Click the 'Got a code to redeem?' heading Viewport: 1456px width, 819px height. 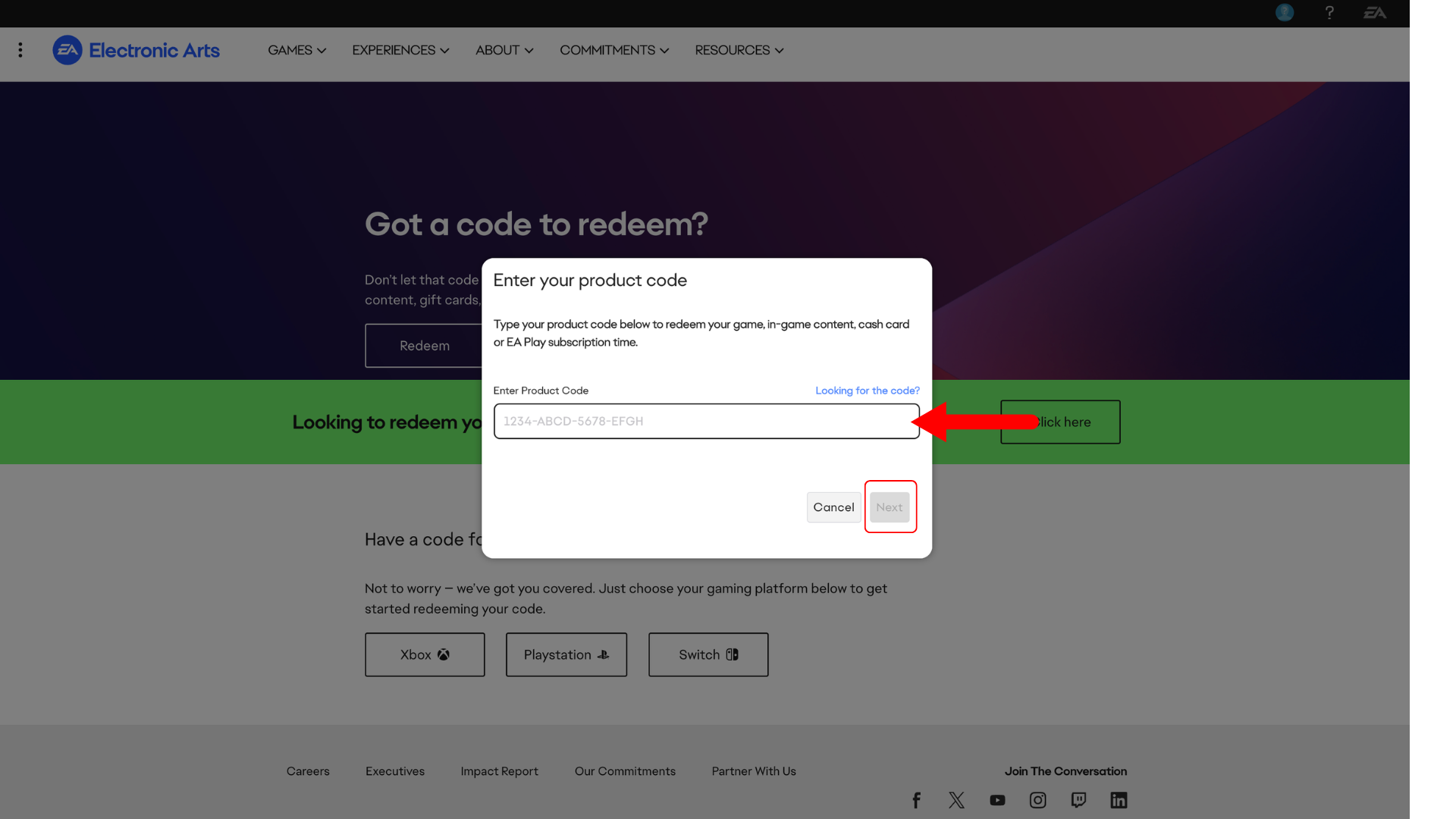coord(536,224)
